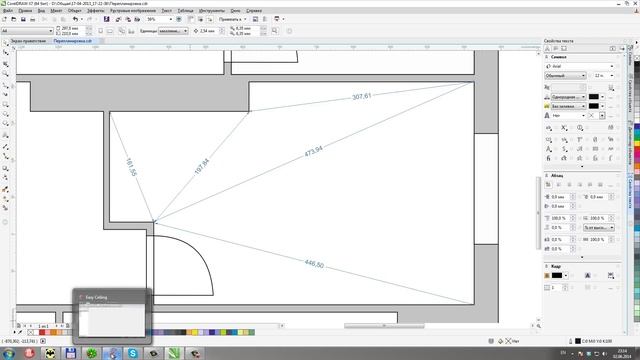Switch to the Перепланировка.cdr document tab
The image size is (640, 360).
click(73, 41)
